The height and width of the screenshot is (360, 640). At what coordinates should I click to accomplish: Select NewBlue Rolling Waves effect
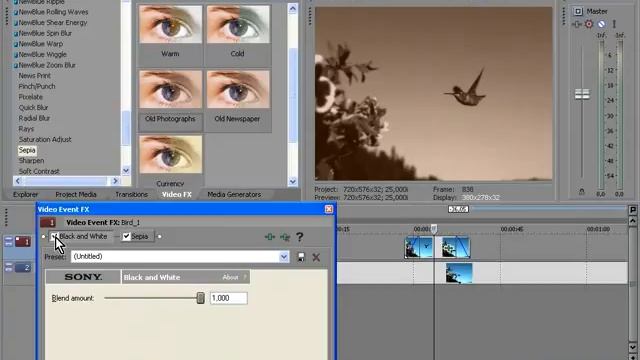pos(53,12)
